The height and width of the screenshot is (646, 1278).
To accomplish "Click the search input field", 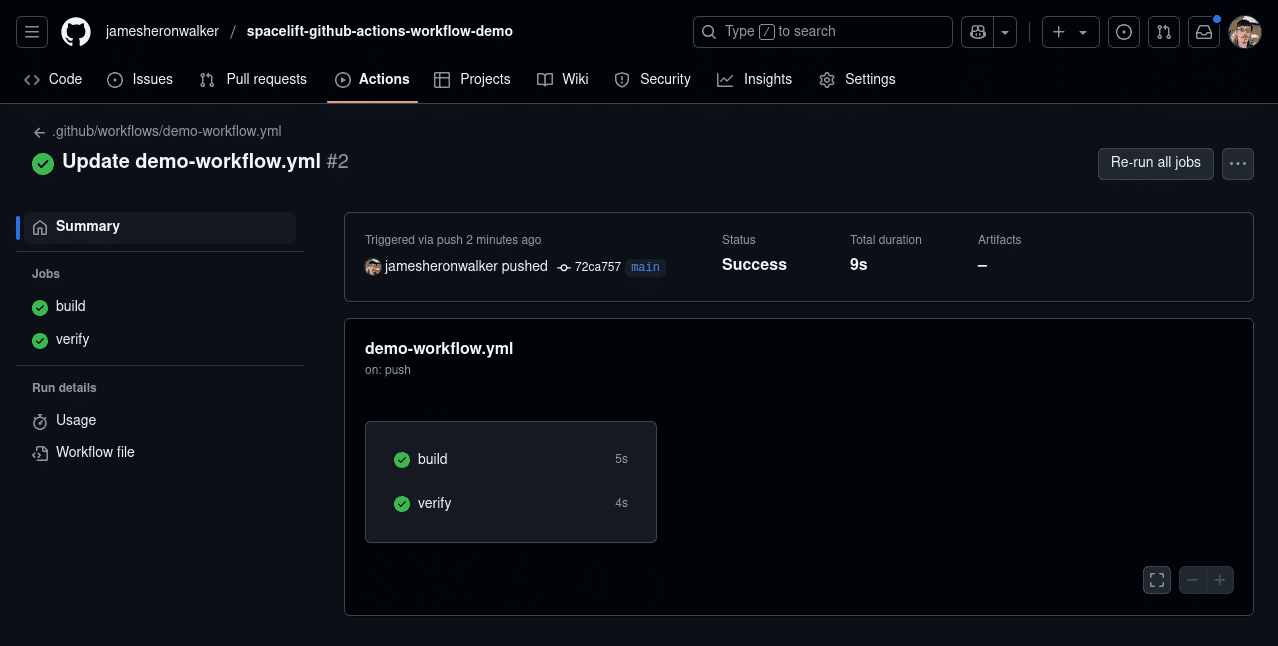I will click(822, 31).
